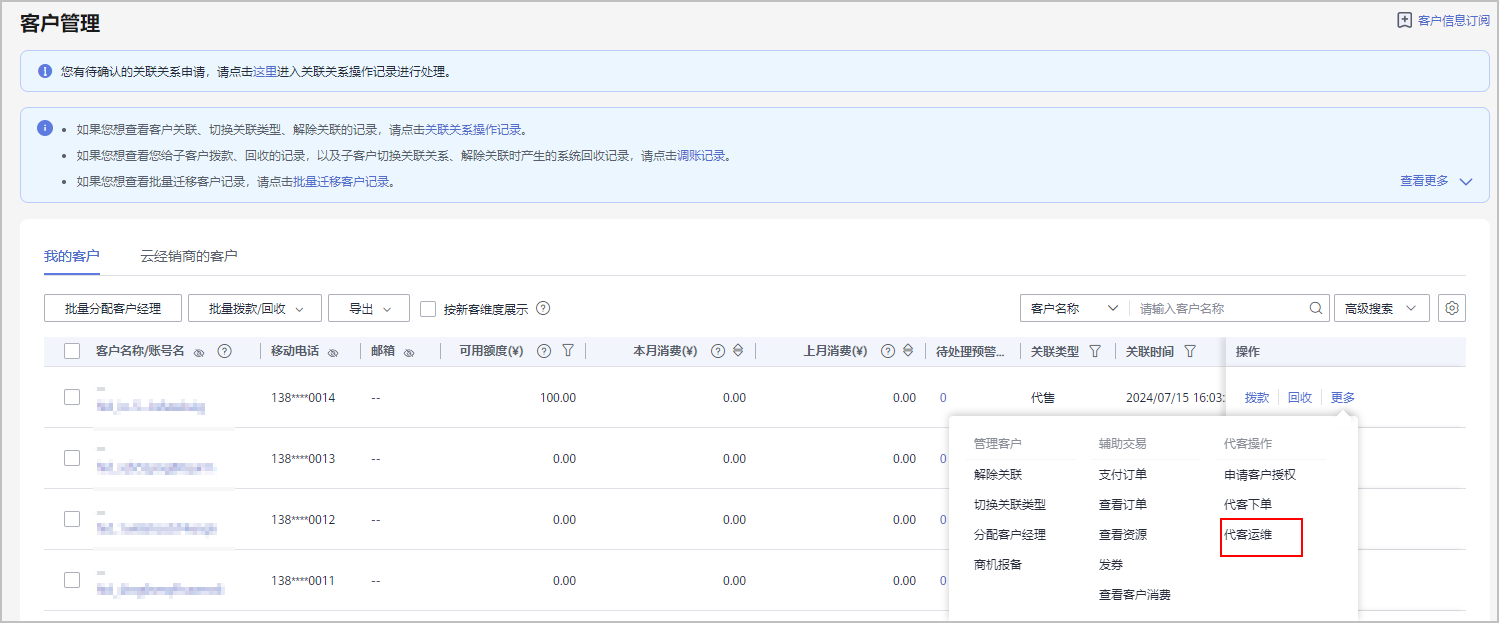Click the help icon beside 按新客维度展示

(x=544, y=309)
